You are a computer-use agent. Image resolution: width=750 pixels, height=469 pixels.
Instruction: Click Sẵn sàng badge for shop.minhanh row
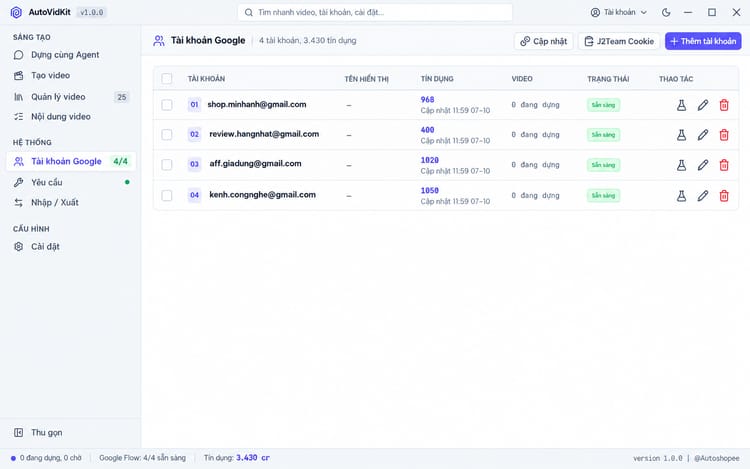pyautogui.click(x=603, y=105)
